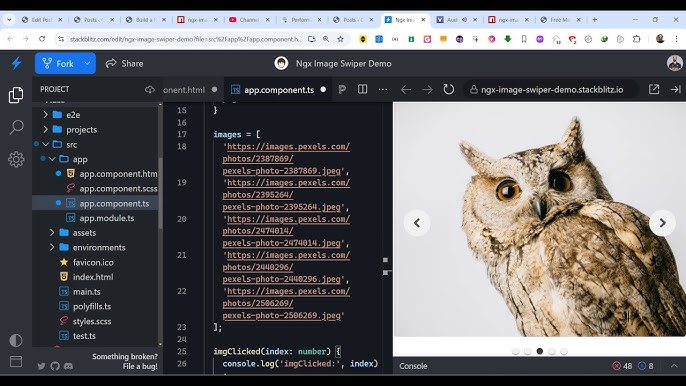Open the GitHub icon link
The image size is (686, 386).
pyautogui.click(x=55, y=366)
